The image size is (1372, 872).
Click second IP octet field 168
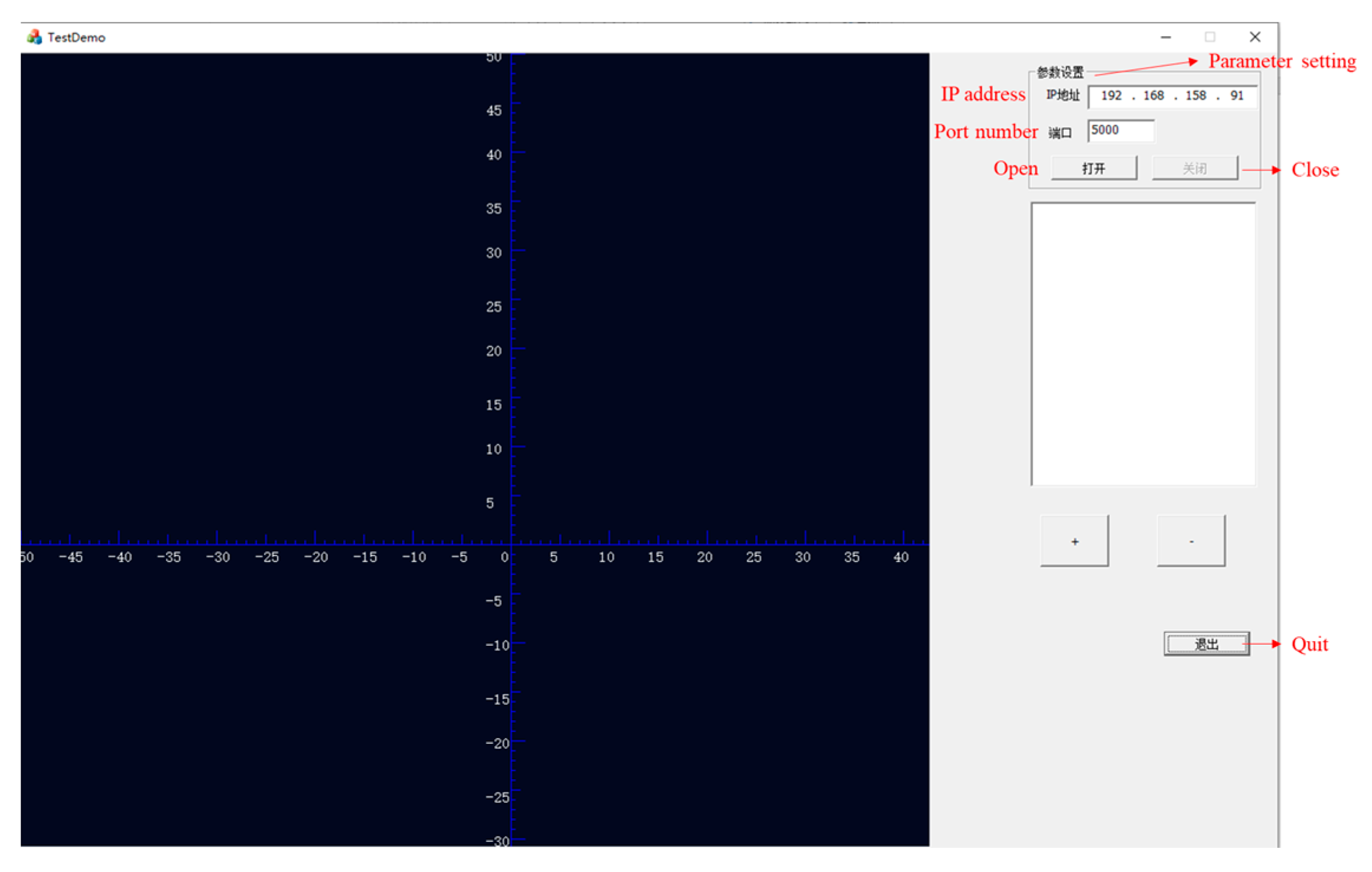tap(1153, 96)
